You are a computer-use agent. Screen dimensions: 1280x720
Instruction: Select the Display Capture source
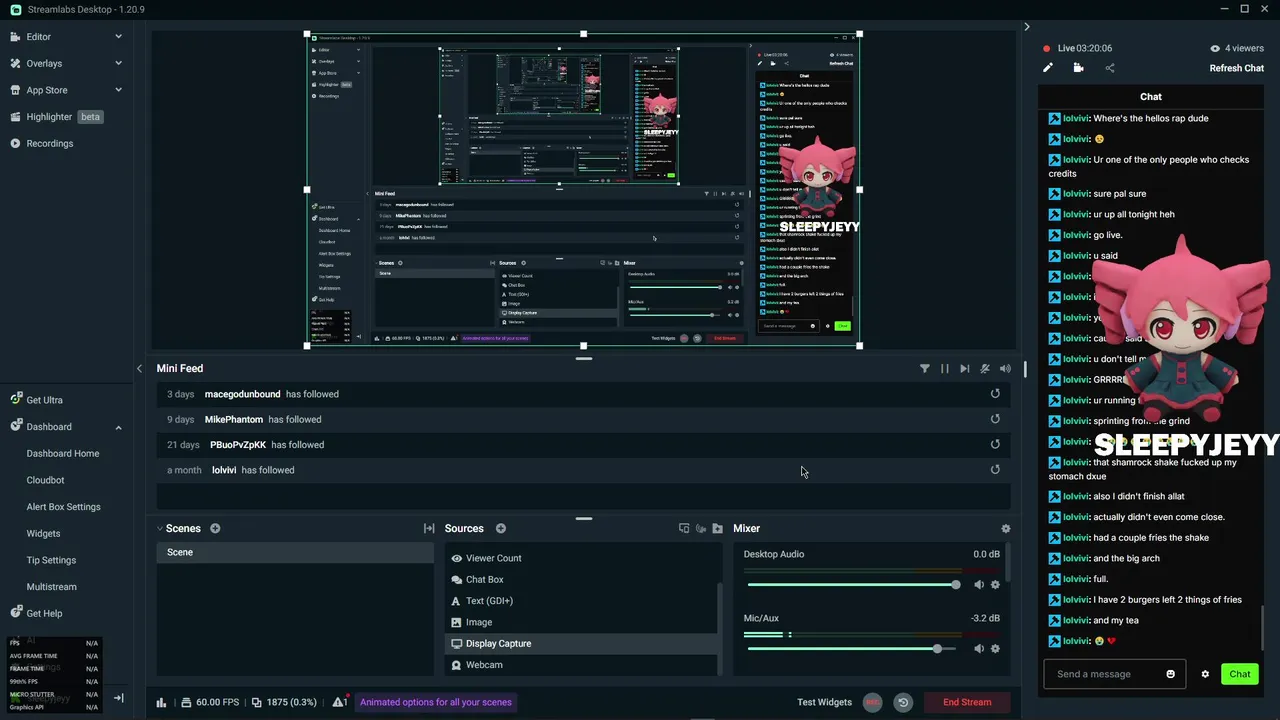(x=581, y=644)
